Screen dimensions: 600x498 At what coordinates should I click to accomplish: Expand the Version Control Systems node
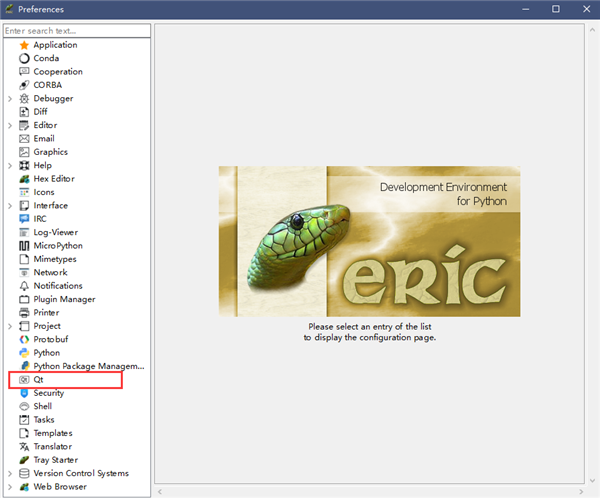[10, 474]
